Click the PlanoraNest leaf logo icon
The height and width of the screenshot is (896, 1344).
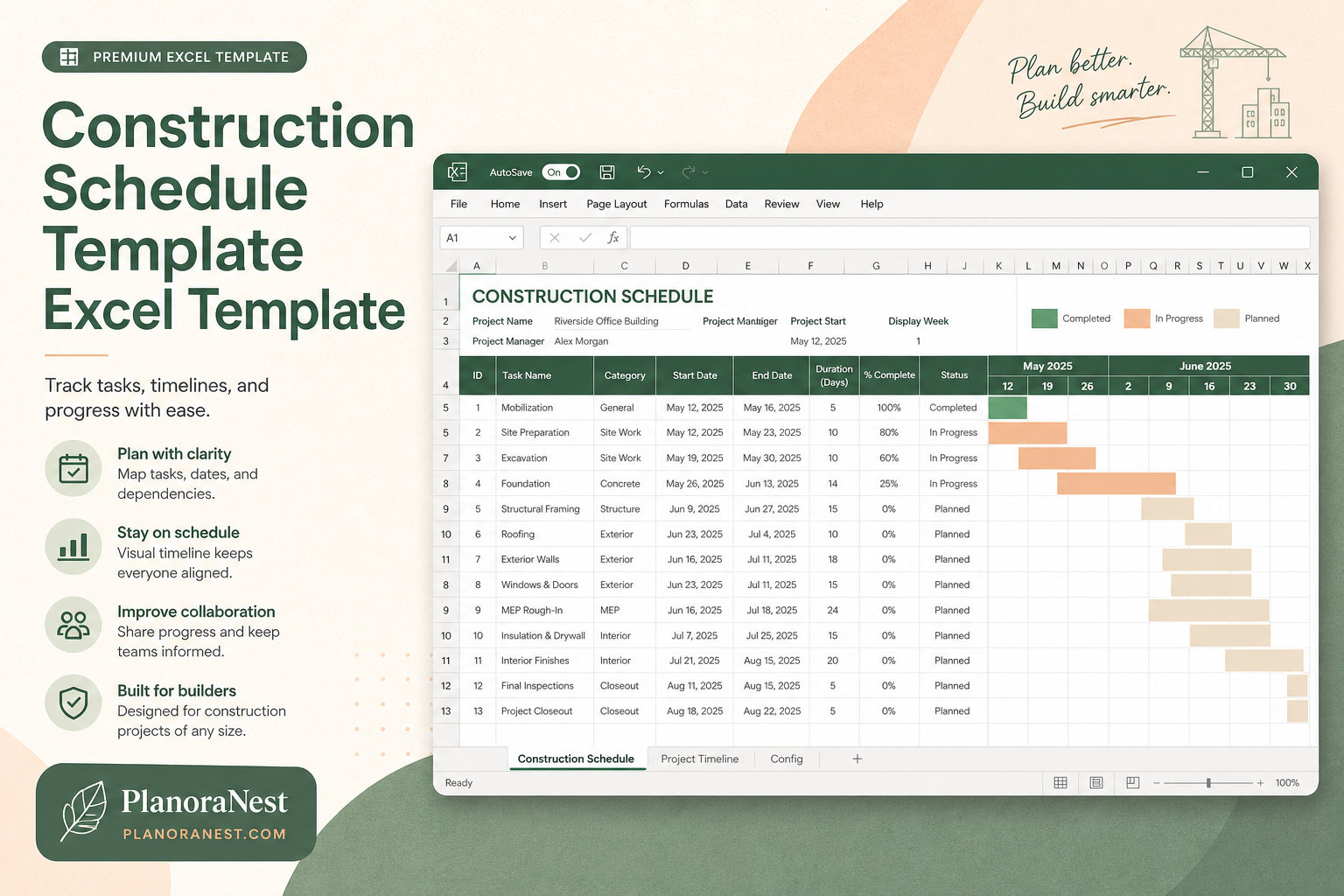point(83,811)
